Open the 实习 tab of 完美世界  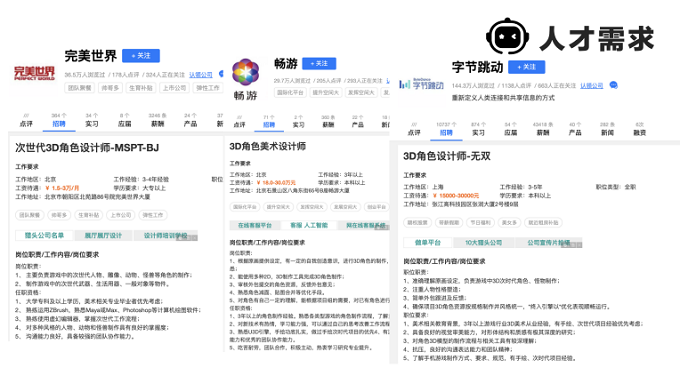[x=92, y=121]
